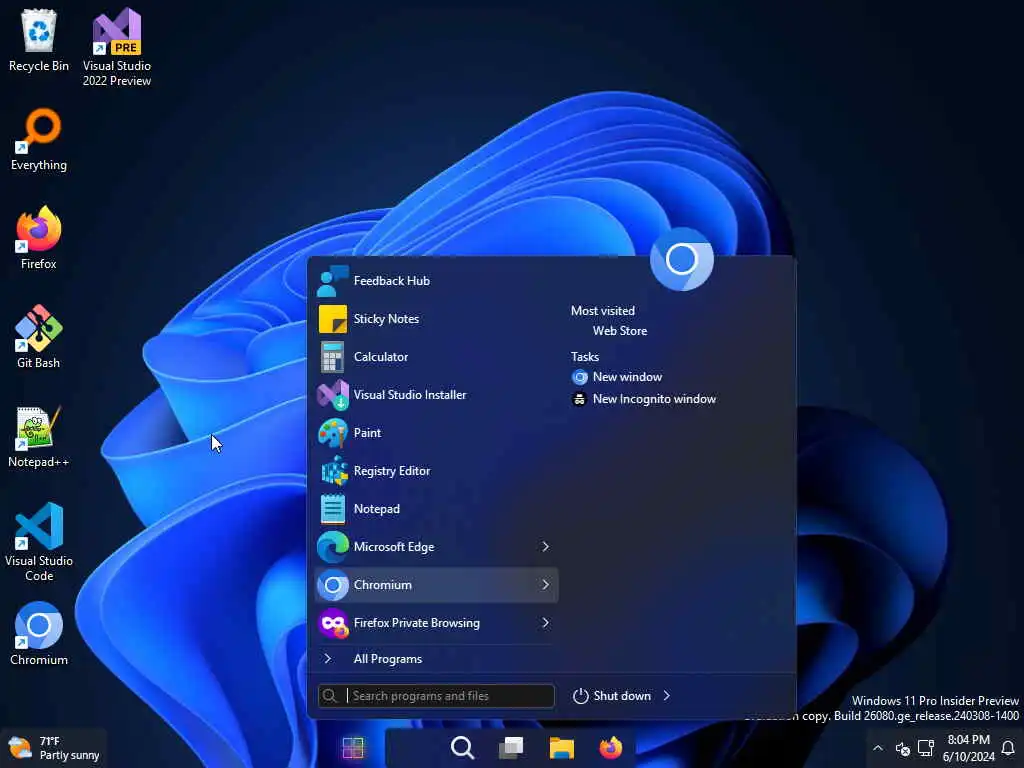Viewport: 1024px width, 768px height.
Task: Open Registry Editor icon
Action: (x=334, y=471)
